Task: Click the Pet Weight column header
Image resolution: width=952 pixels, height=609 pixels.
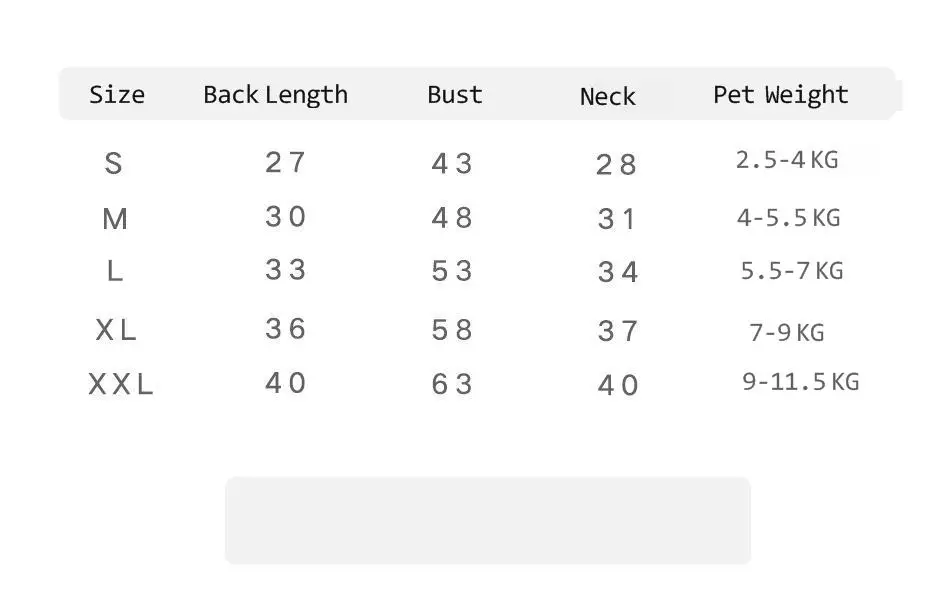Action: [x=781, y=95]
